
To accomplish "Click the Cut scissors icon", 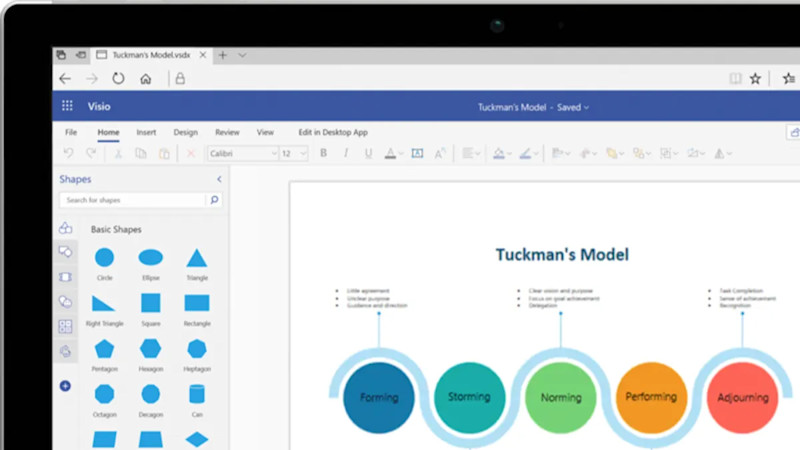I will pos(118,154).
